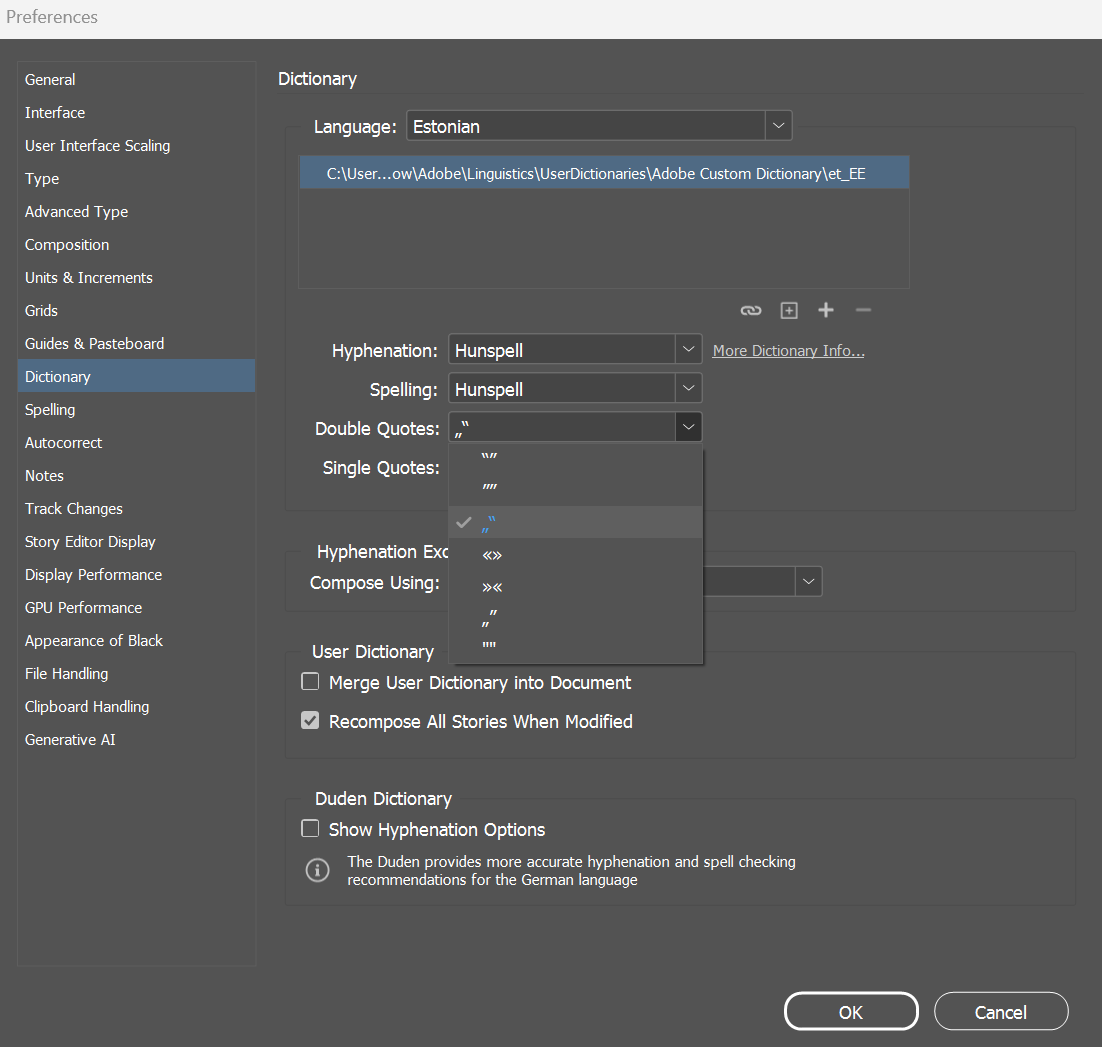This screenshot has width=1102, height=1047.
Task: Click the New User Dictionary icon
Action: pos(789,311)
